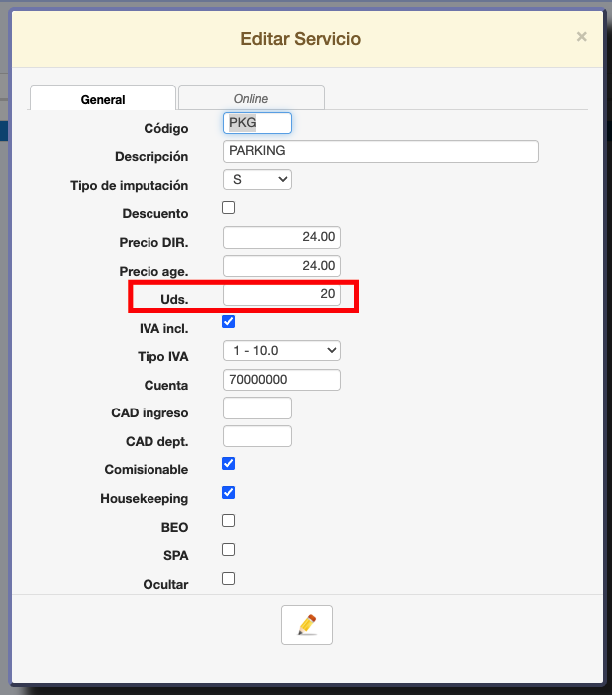Click the Cuenta account number field

282,380
